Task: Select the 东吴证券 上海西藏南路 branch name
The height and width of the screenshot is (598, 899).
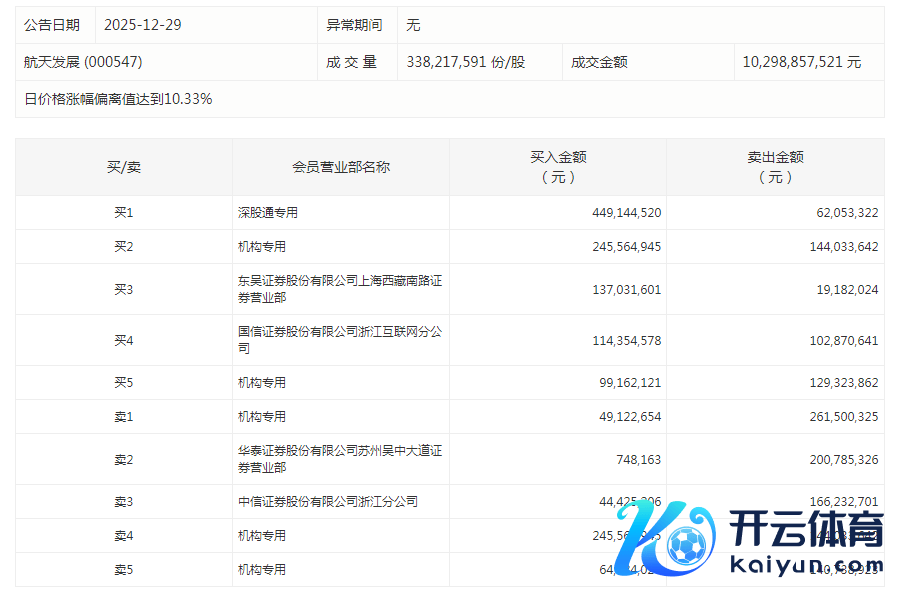Action: (x=339, y=289)
